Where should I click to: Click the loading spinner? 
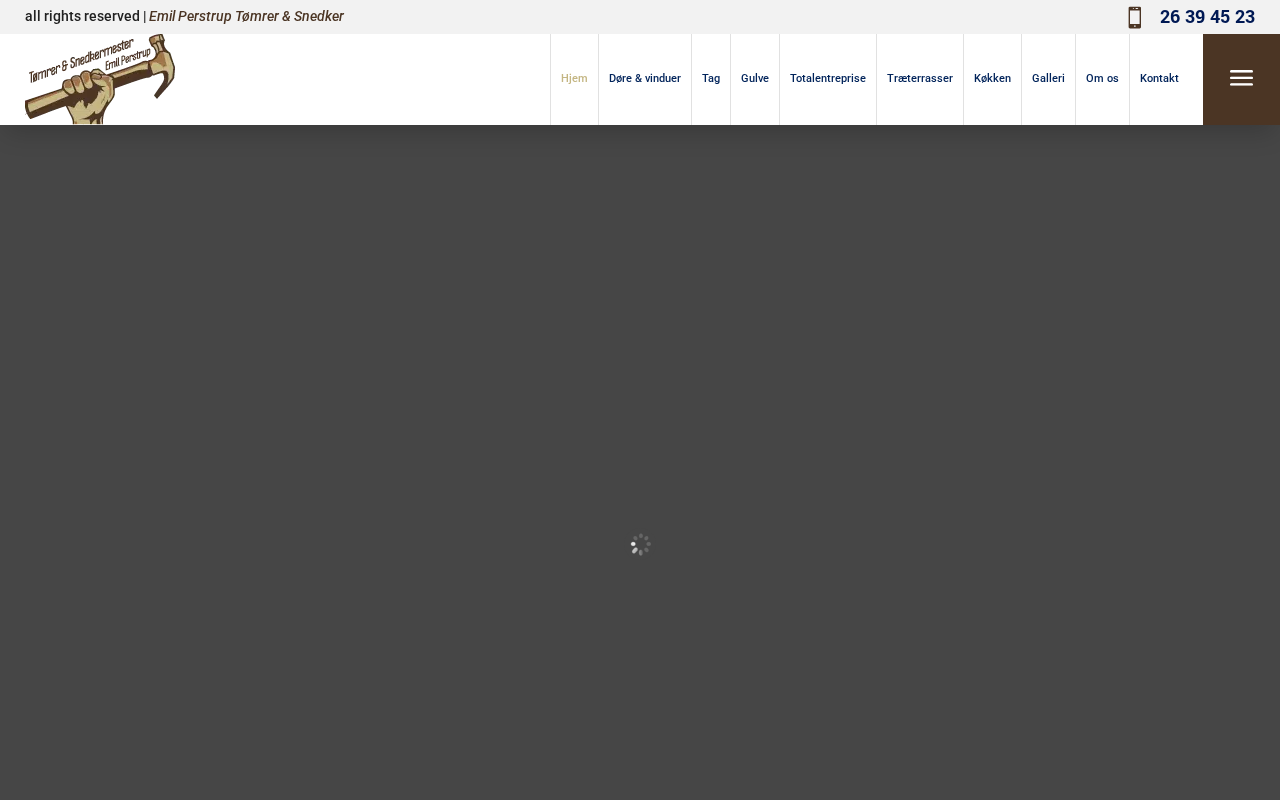pyautogui.click(x=640, y=545)
